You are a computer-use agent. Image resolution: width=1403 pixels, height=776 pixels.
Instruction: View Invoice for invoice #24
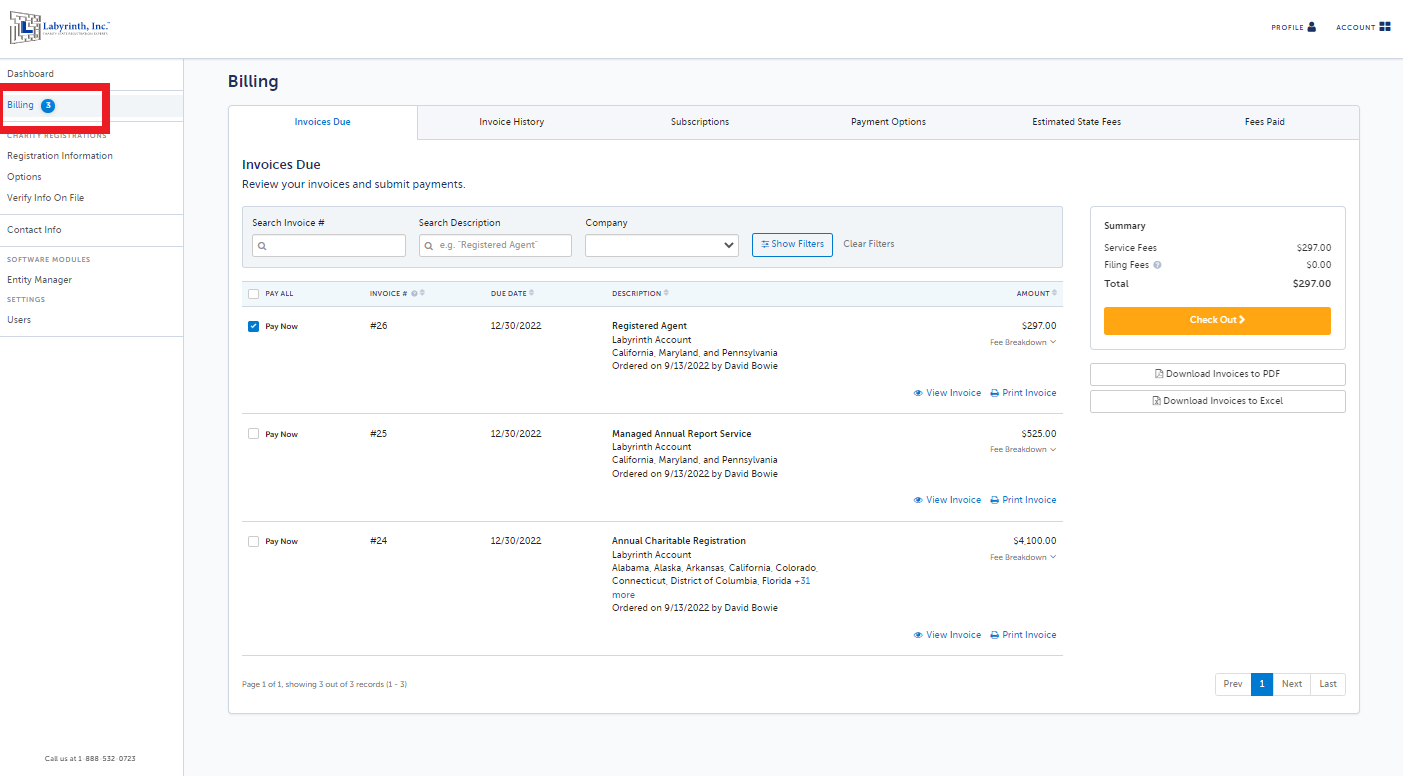(947, 635)
